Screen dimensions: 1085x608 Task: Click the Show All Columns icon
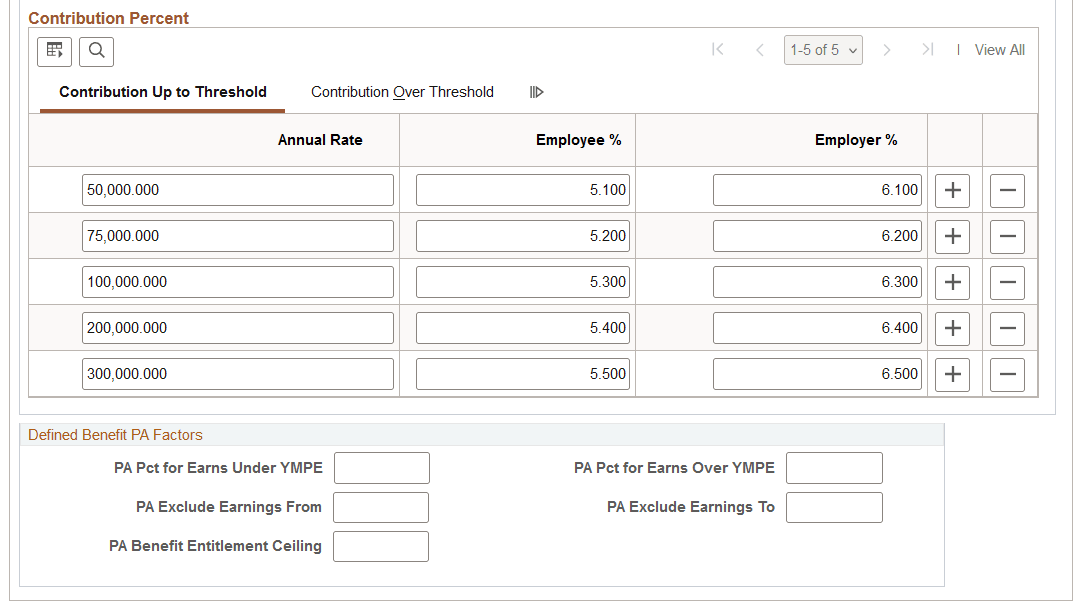coord(536,91)
